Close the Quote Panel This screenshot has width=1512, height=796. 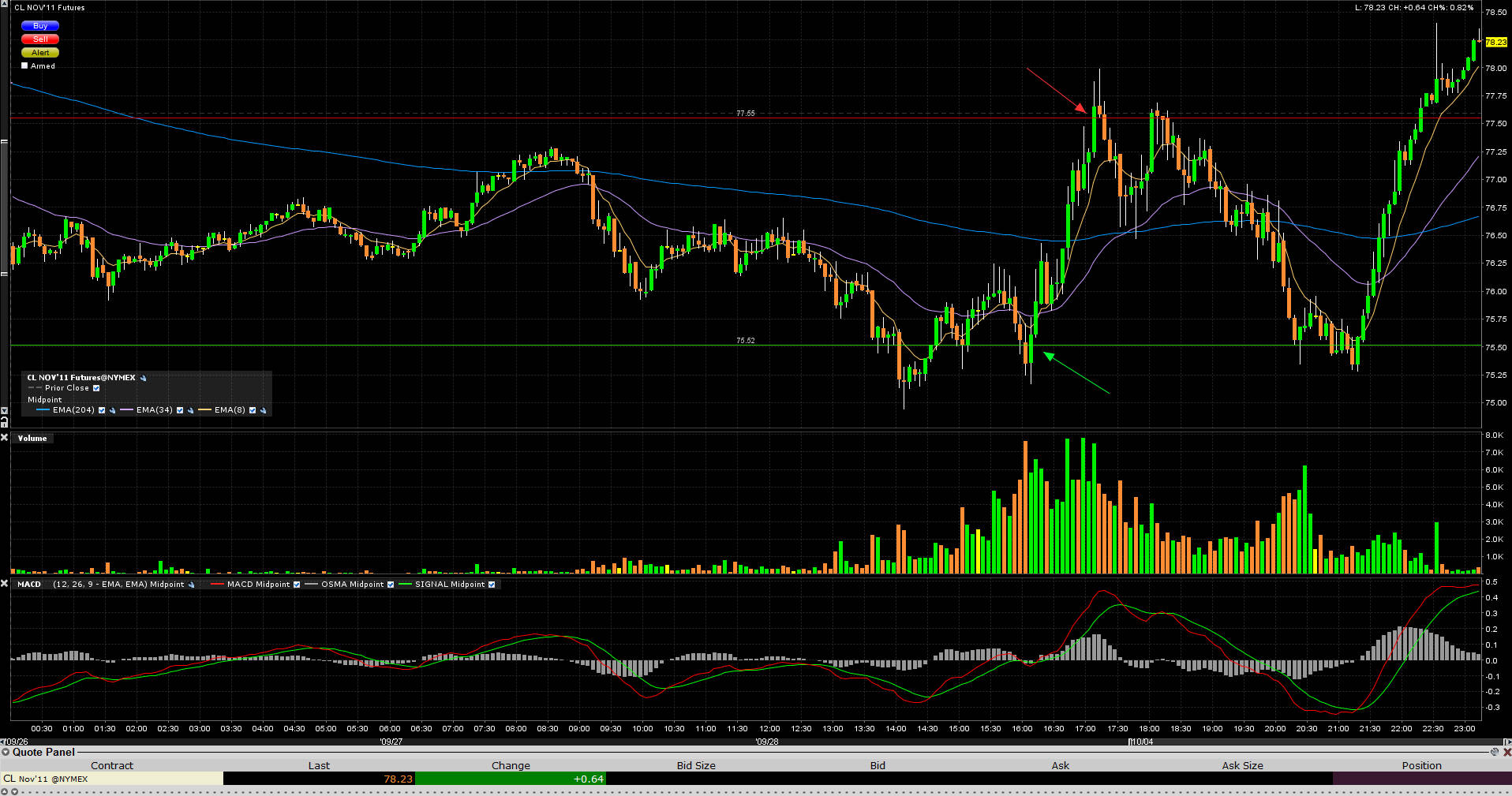(1506, 752)
